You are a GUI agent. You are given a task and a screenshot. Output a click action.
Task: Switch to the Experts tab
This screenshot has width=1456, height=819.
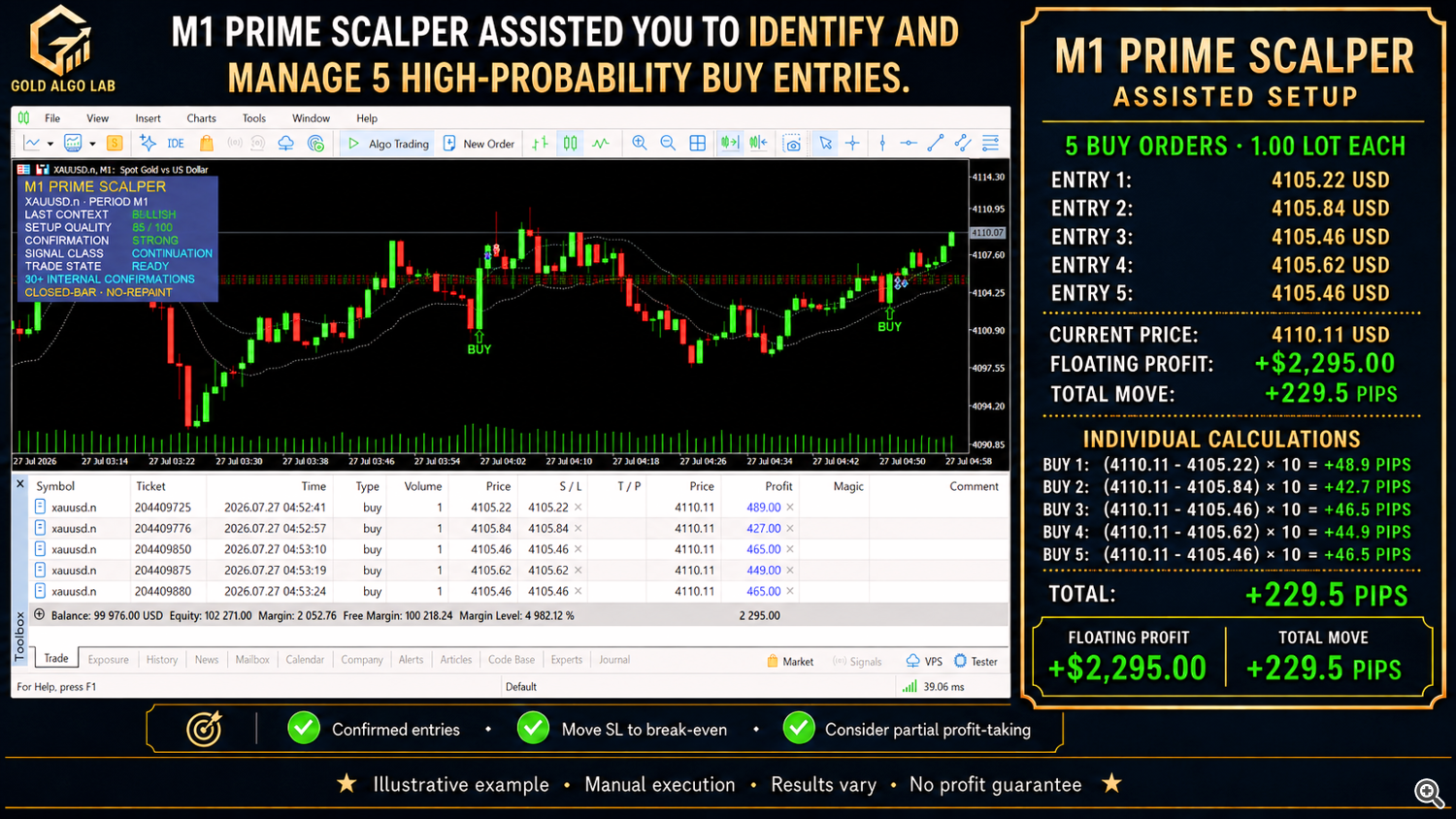[x=567, y=660]
